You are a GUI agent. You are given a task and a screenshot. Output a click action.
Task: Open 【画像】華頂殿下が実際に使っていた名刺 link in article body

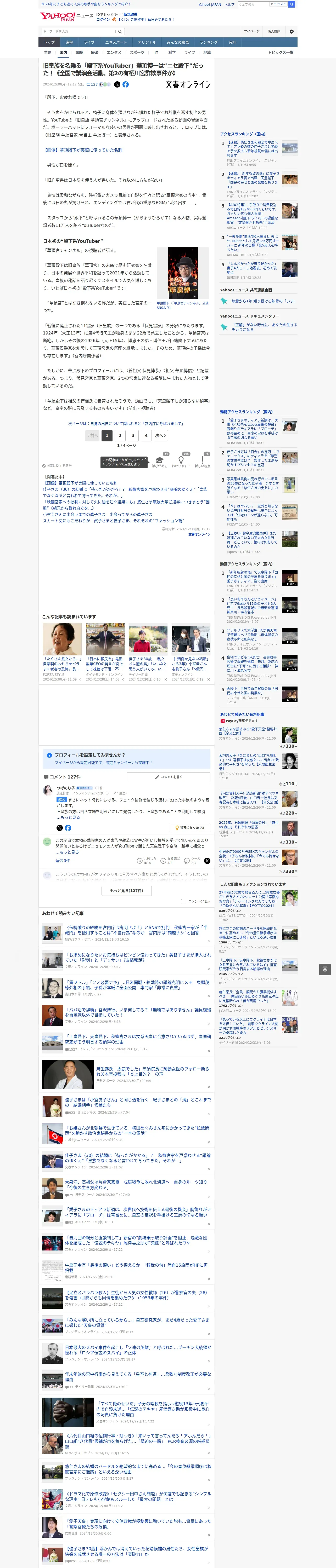[82, 150]
